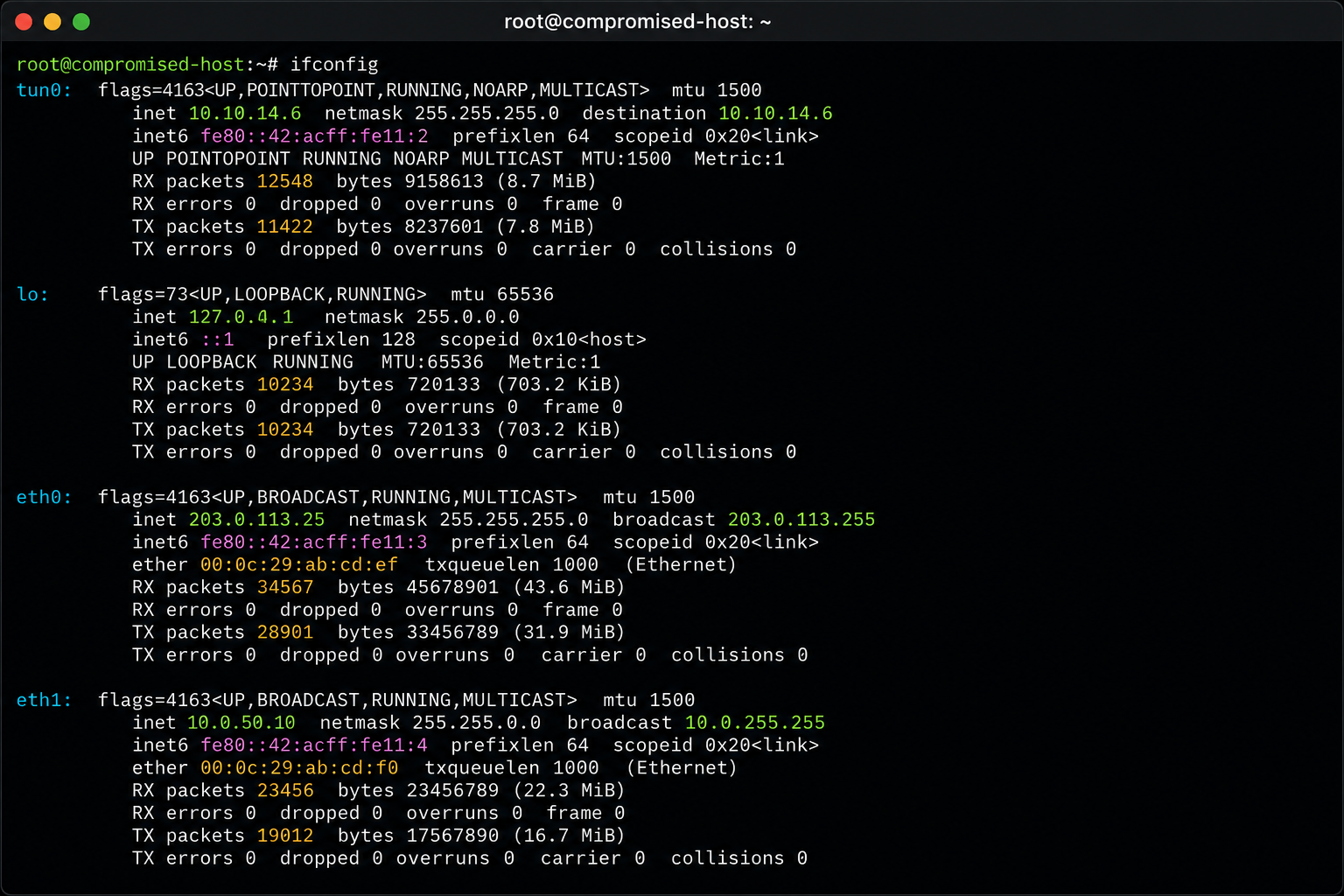Click IPv6 address fe80::42:acff:fe11:4
This screenshot has width=1344, height=896.
[x=314, y=745]
